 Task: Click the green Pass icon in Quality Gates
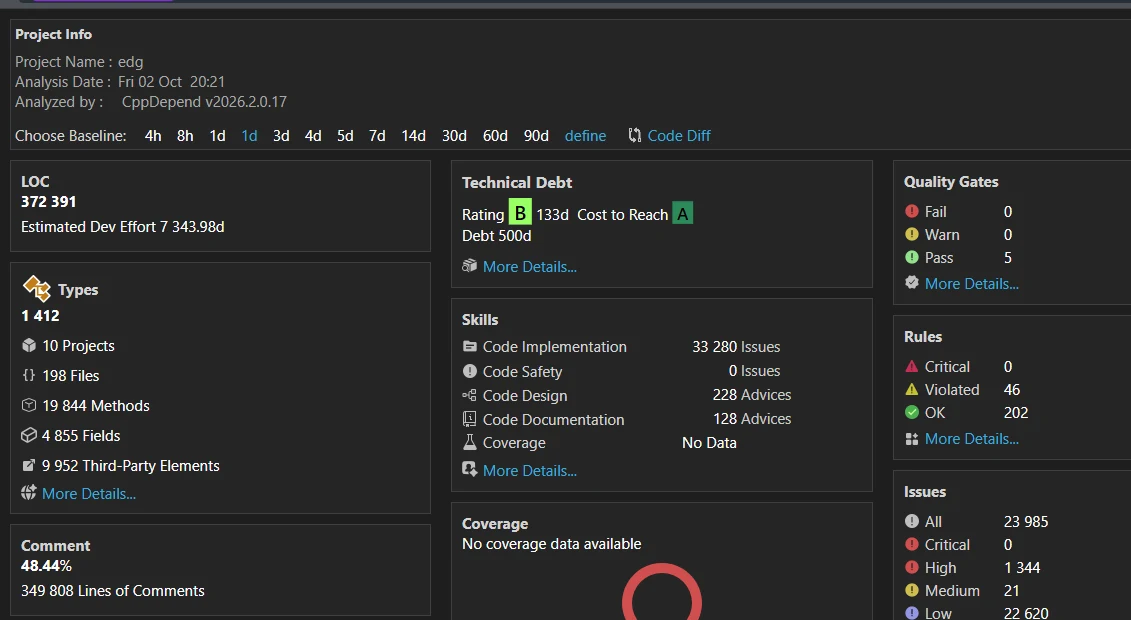(x=912, y=257)
